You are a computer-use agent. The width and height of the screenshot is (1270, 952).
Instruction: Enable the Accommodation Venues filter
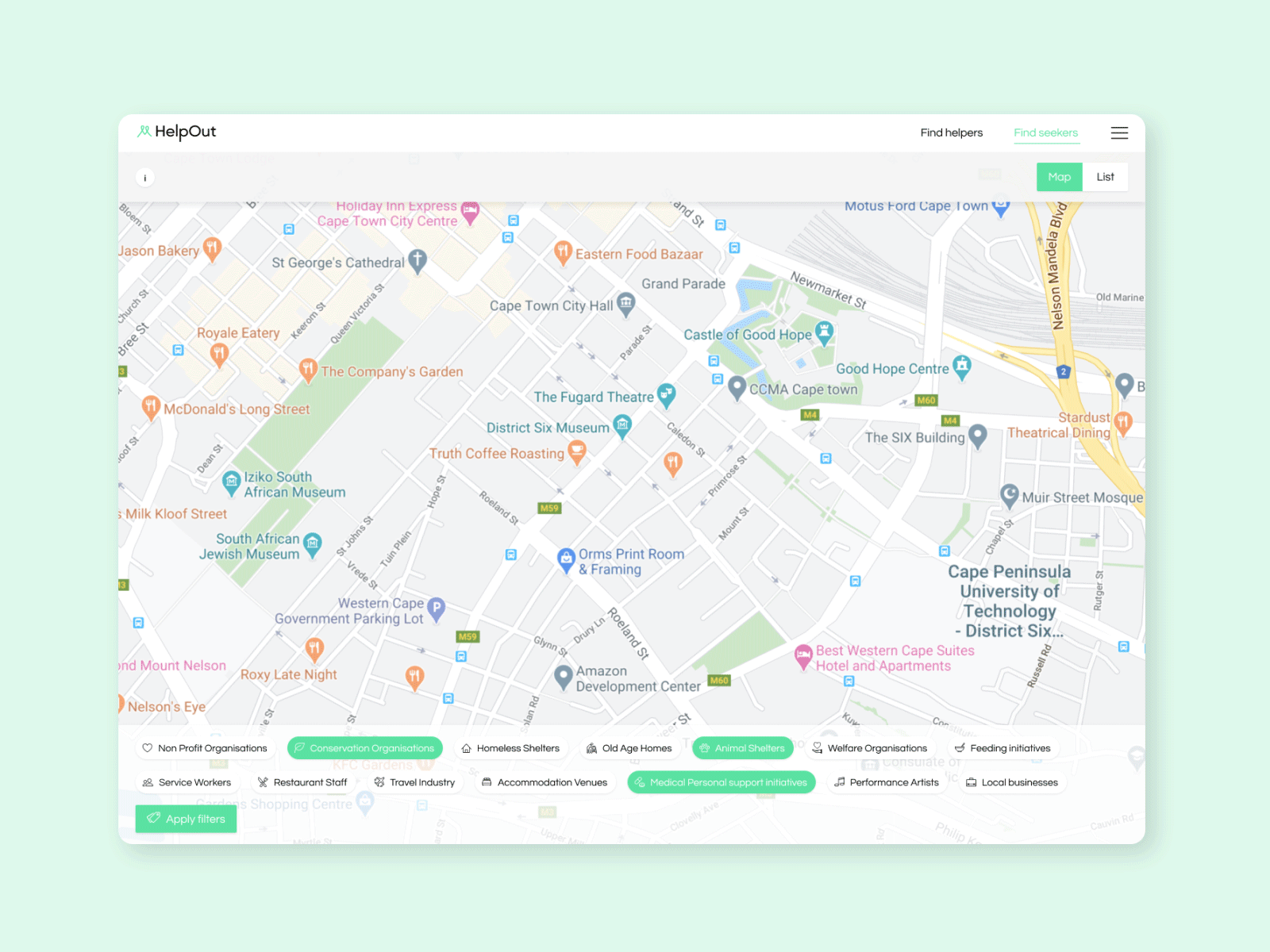coord(545,782)
